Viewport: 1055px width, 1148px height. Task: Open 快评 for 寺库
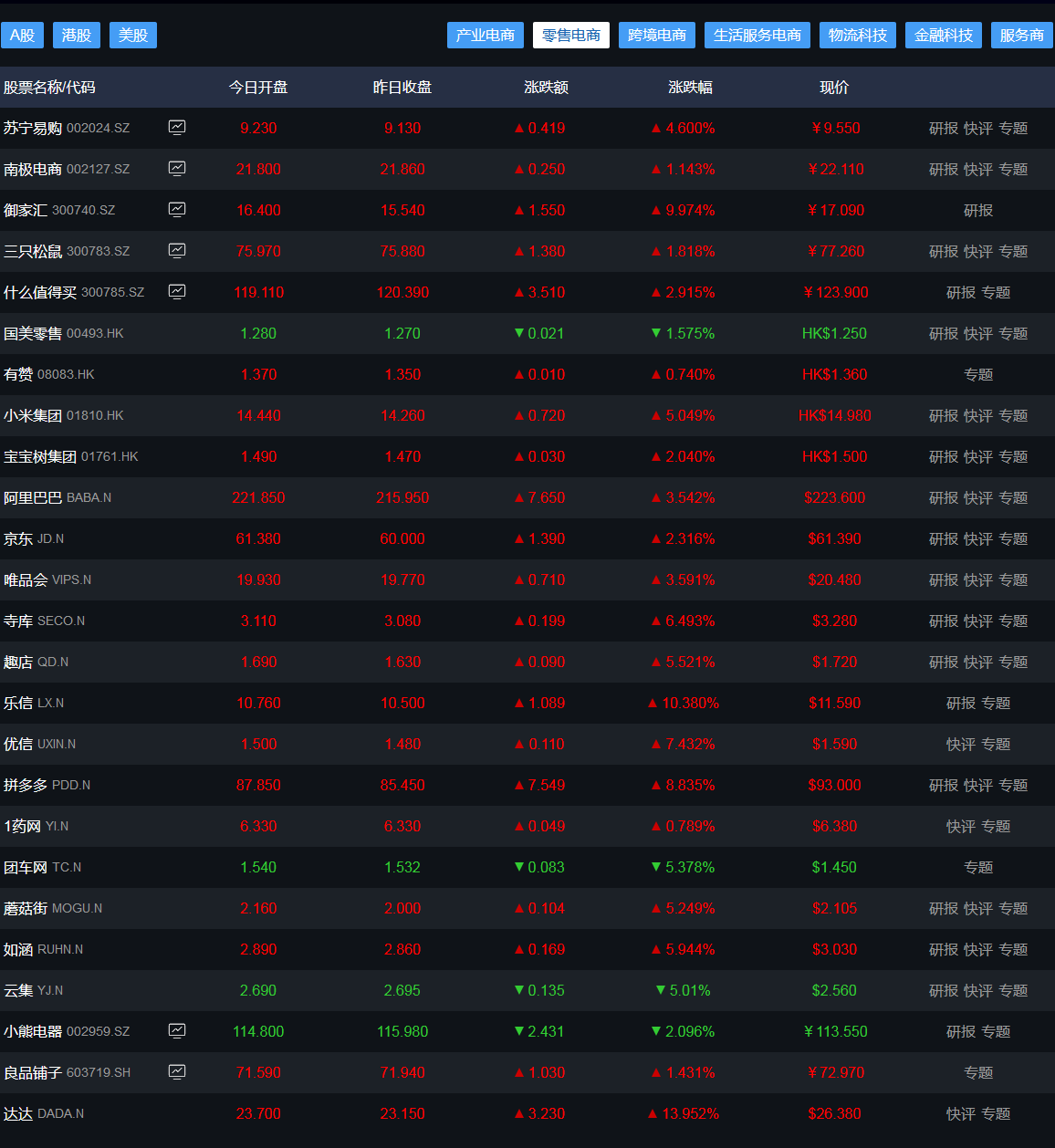point(978,621)
